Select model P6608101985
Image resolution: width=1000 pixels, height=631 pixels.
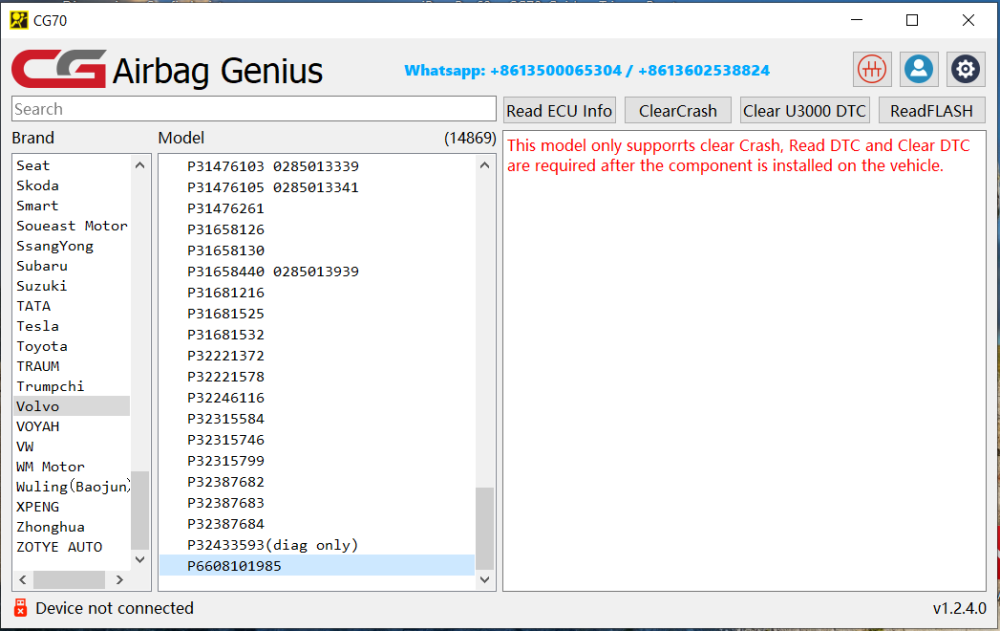317,566
